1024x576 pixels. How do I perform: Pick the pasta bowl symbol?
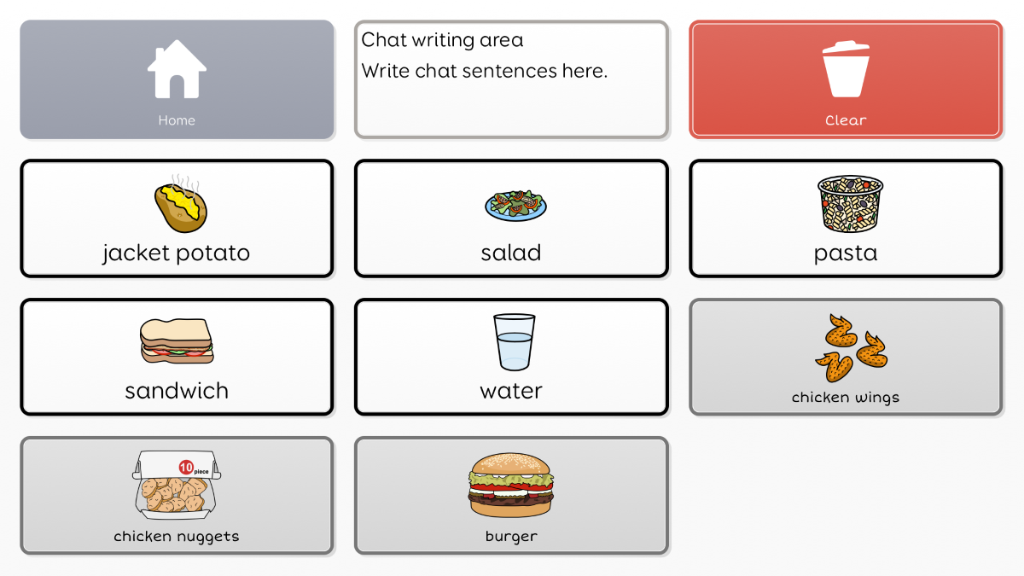coord(850,203)
